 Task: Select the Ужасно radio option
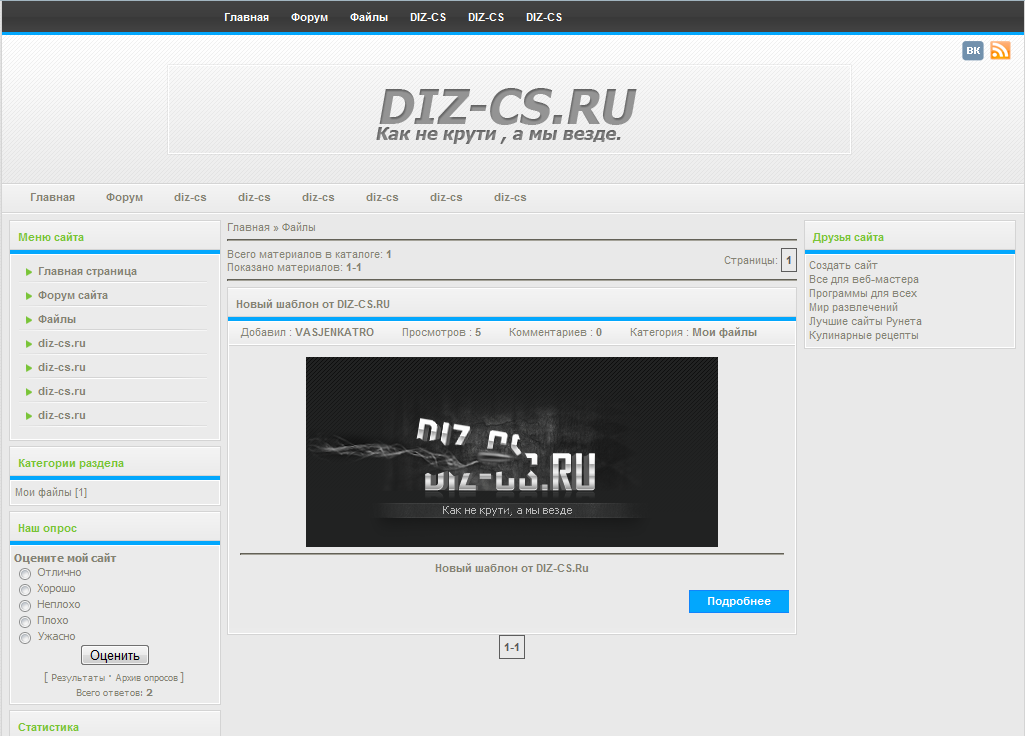click(x=25, y=638)
